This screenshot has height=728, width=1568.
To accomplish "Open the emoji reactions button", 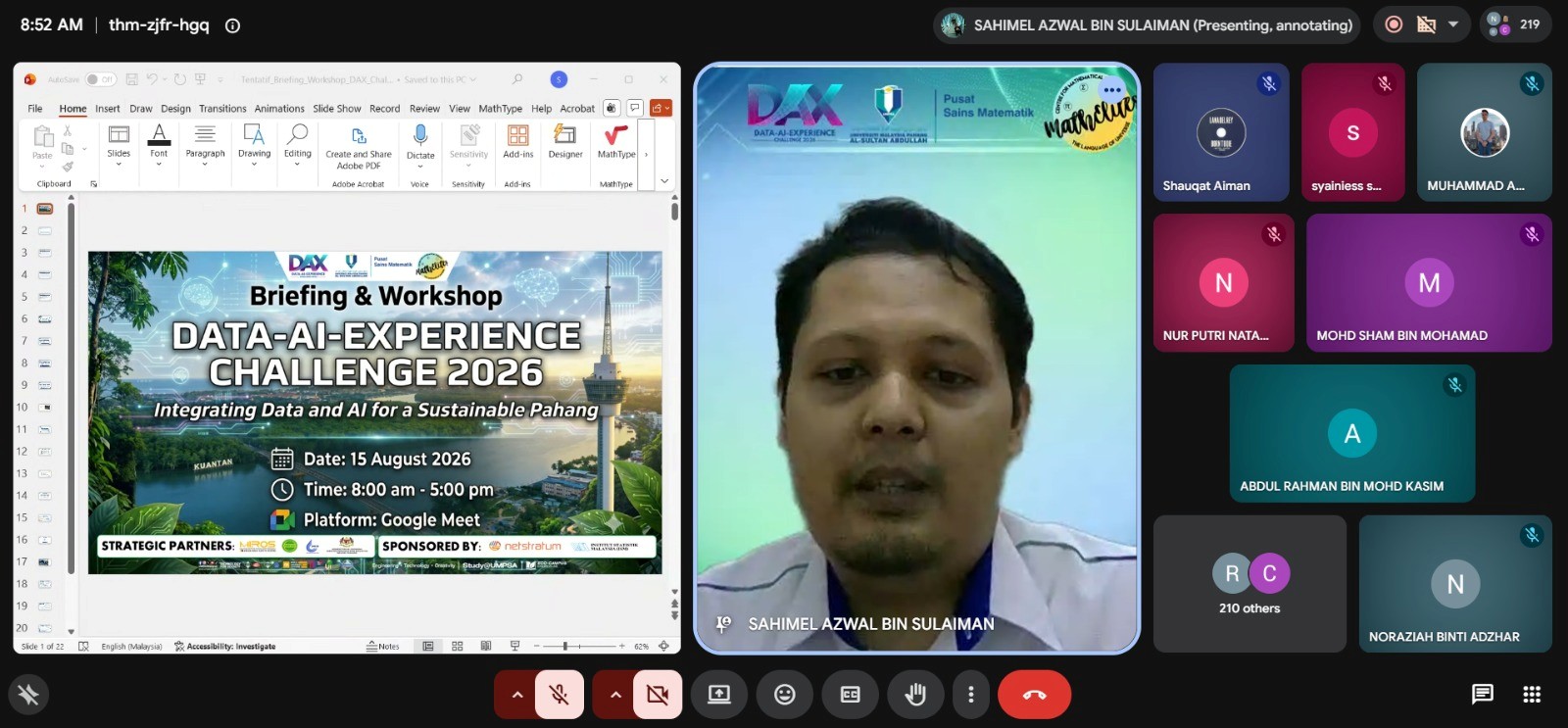I will pyautogui.click(x=785, y=695).
